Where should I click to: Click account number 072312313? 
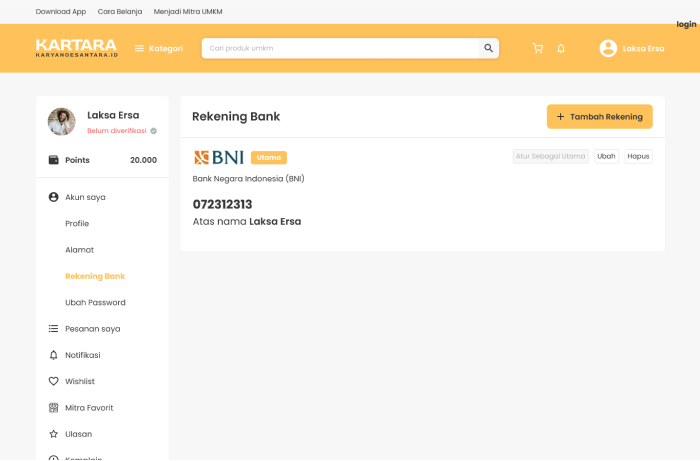point(222,204)
